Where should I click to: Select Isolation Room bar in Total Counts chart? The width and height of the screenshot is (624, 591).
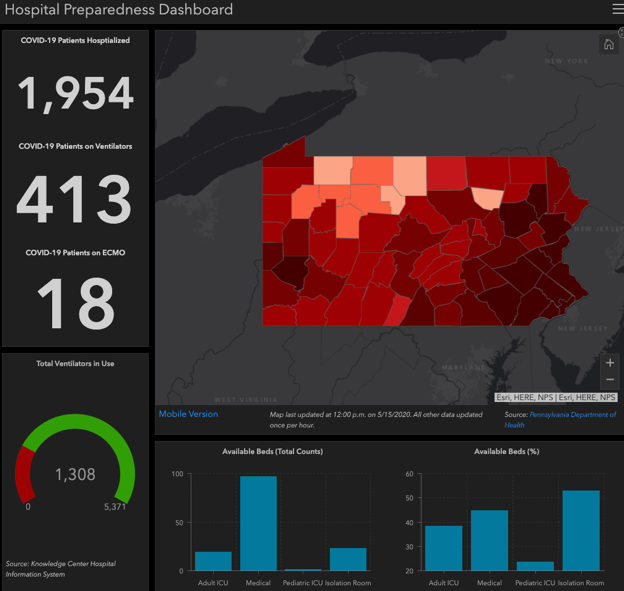point(348,559)
